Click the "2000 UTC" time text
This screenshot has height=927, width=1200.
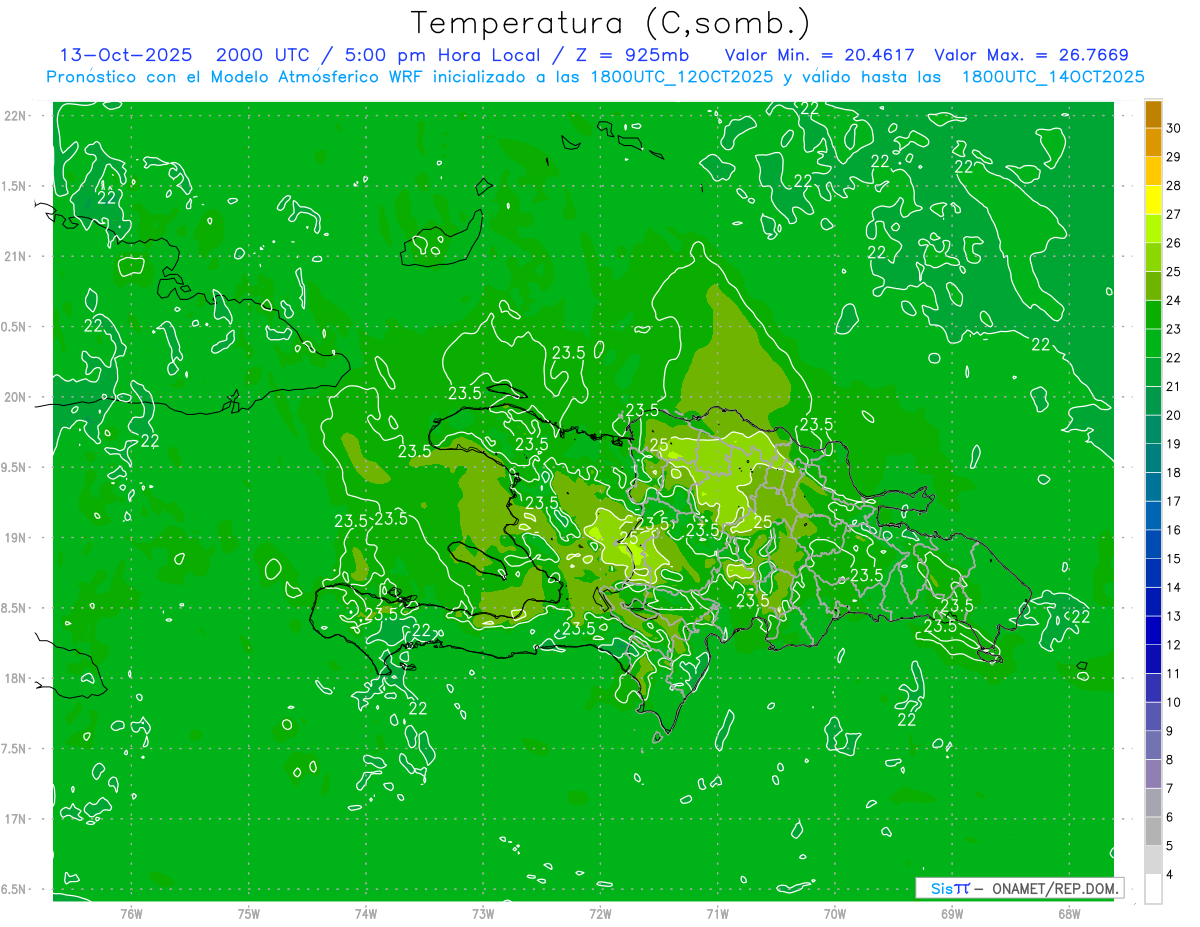tap(265, 55)
